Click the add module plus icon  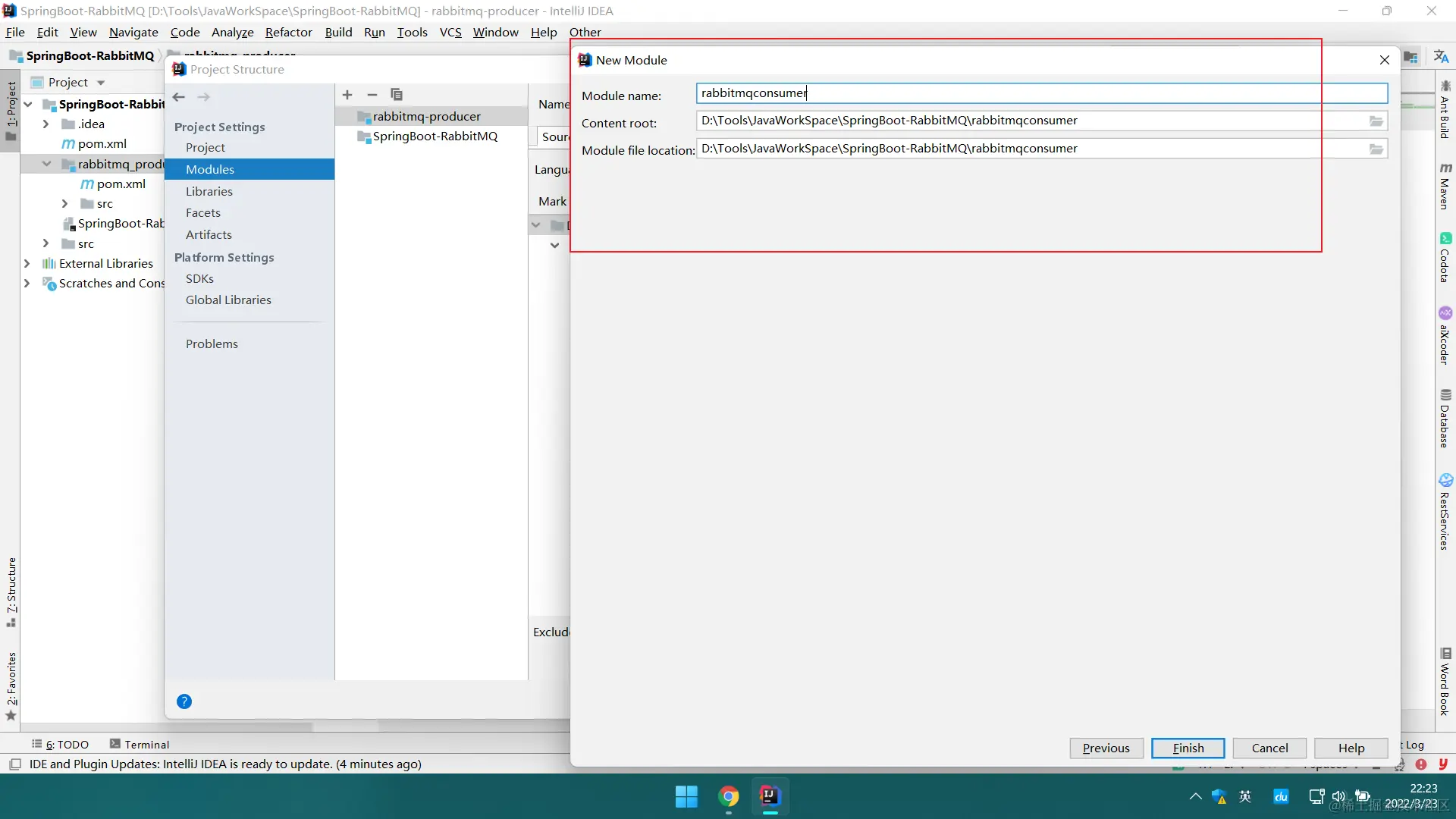pyautogui.click(x=347, y=95)
